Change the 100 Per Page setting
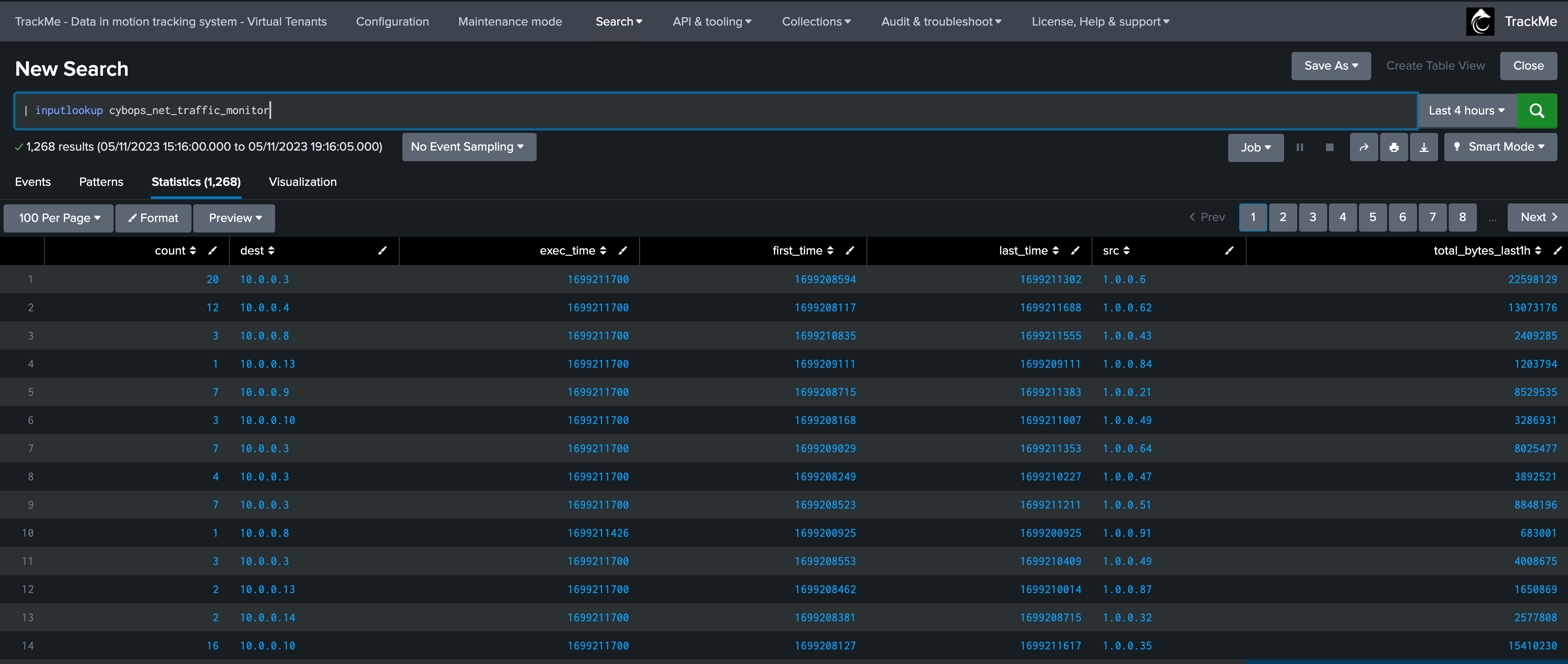1568x664 pixels. (59, 218)
